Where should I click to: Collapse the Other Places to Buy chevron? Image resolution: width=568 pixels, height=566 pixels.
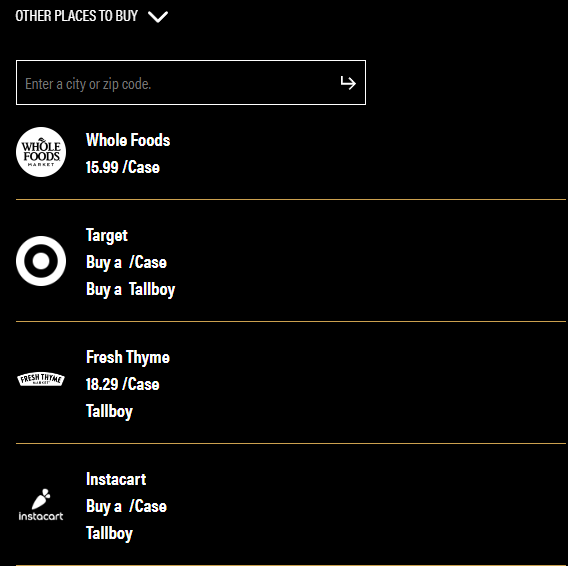click(158, 17)
